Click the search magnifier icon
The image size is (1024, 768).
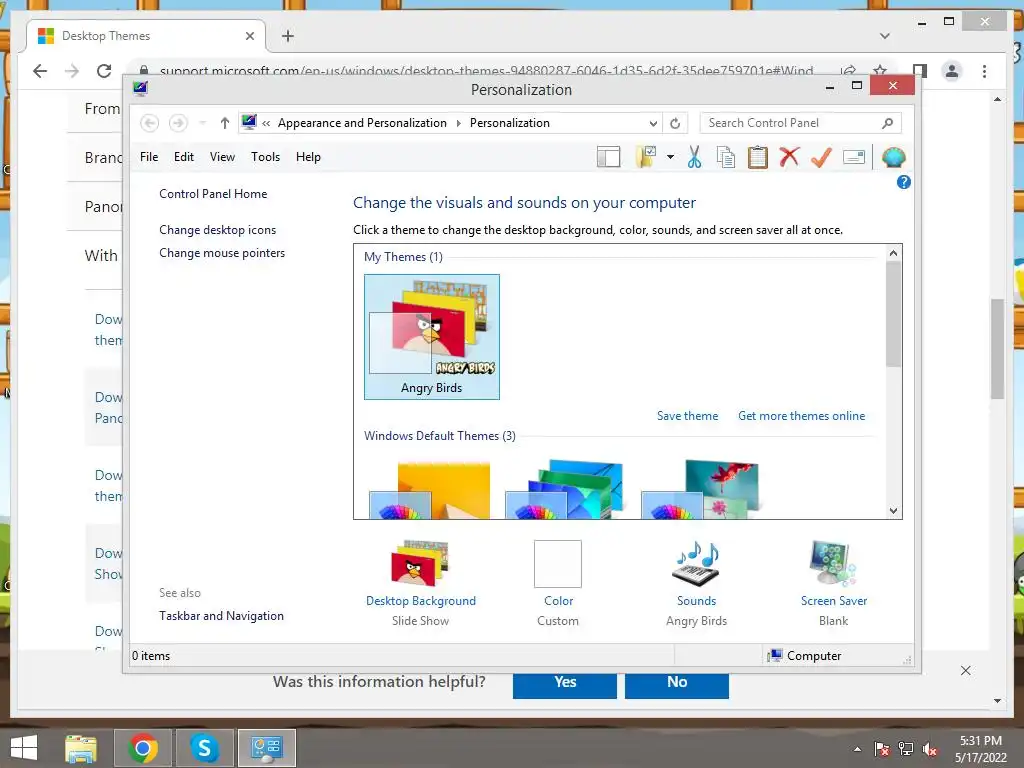click(x=888, y=123)
